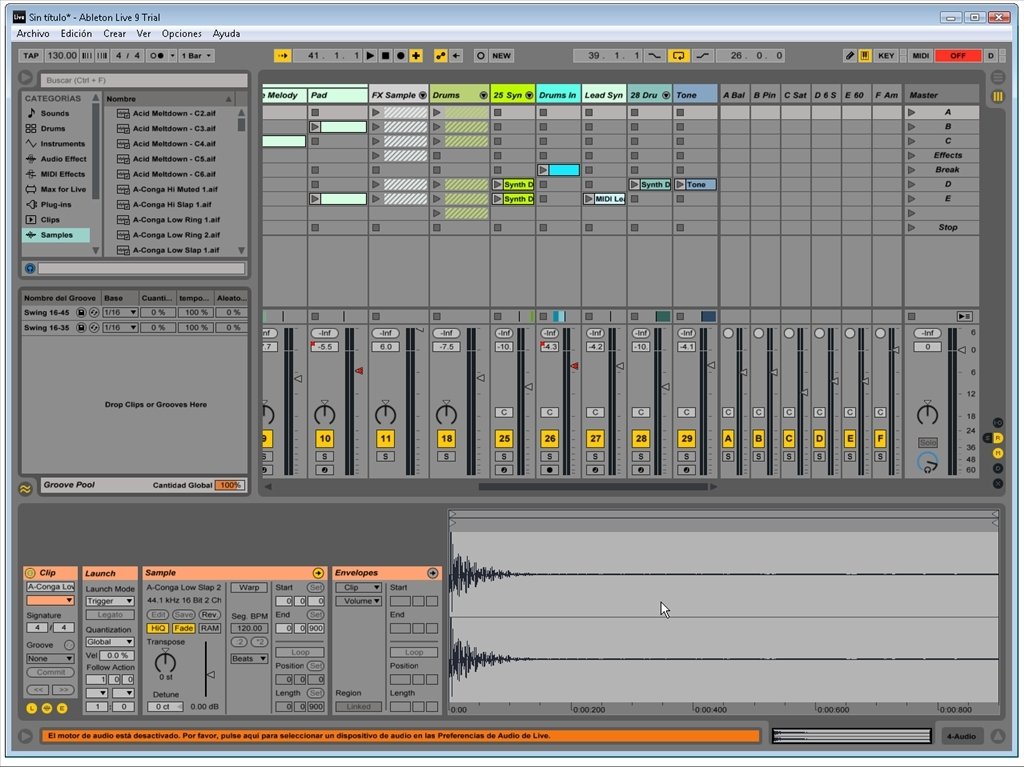Image resolution: width=1024 pixels, height=767 pixels.
Task: Toggle the Follow playback arrow button
Action: point(282,56)
